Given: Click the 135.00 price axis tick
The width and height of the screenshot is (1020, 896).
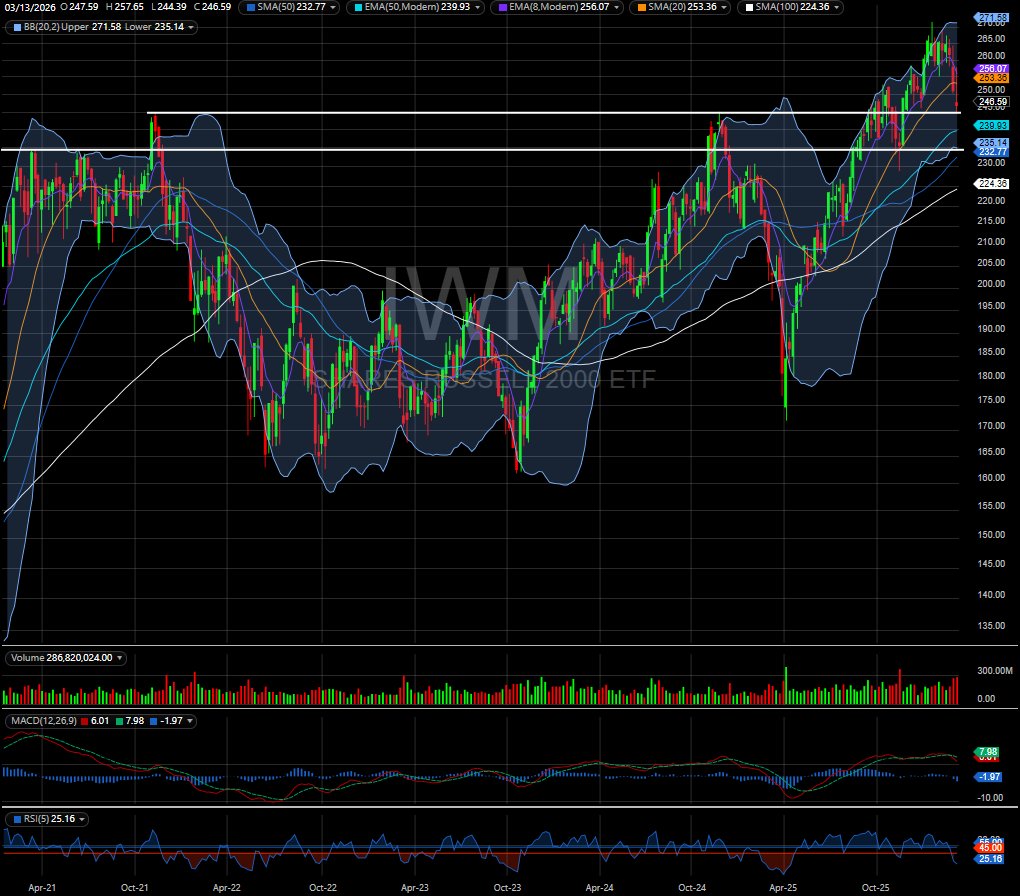Looking at the screenshot, I should (x=991, y=626).
